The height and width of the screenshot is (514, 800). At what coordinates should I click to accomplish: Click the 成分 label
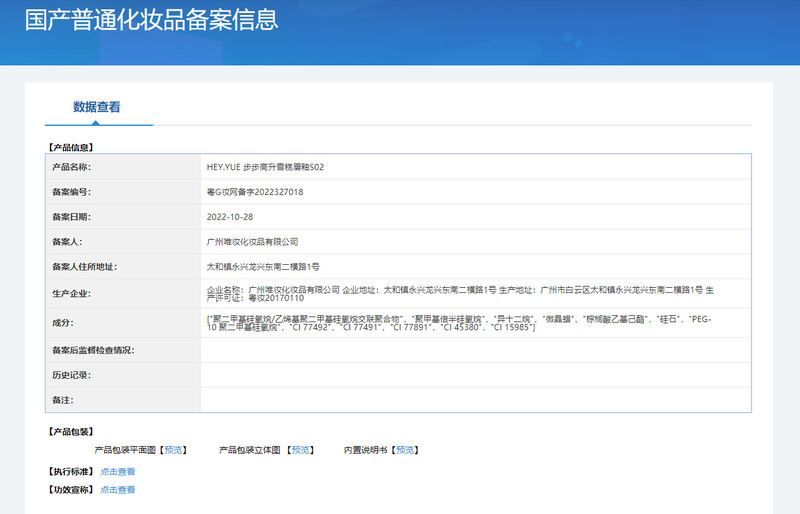pos(63,323)
